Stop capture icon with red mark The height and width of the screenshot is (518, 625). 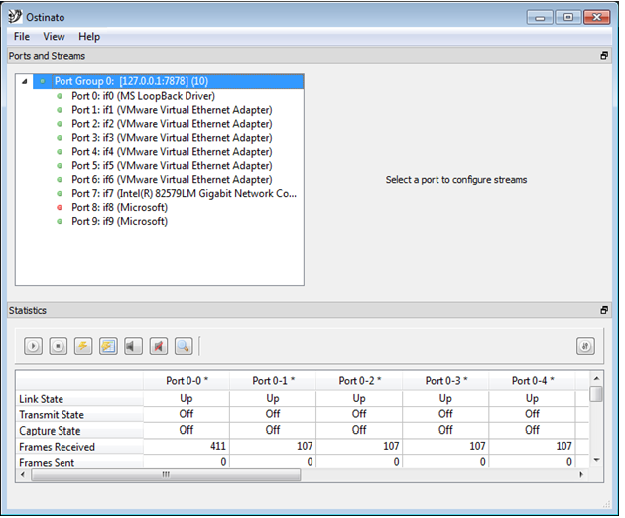pos(159,346)
